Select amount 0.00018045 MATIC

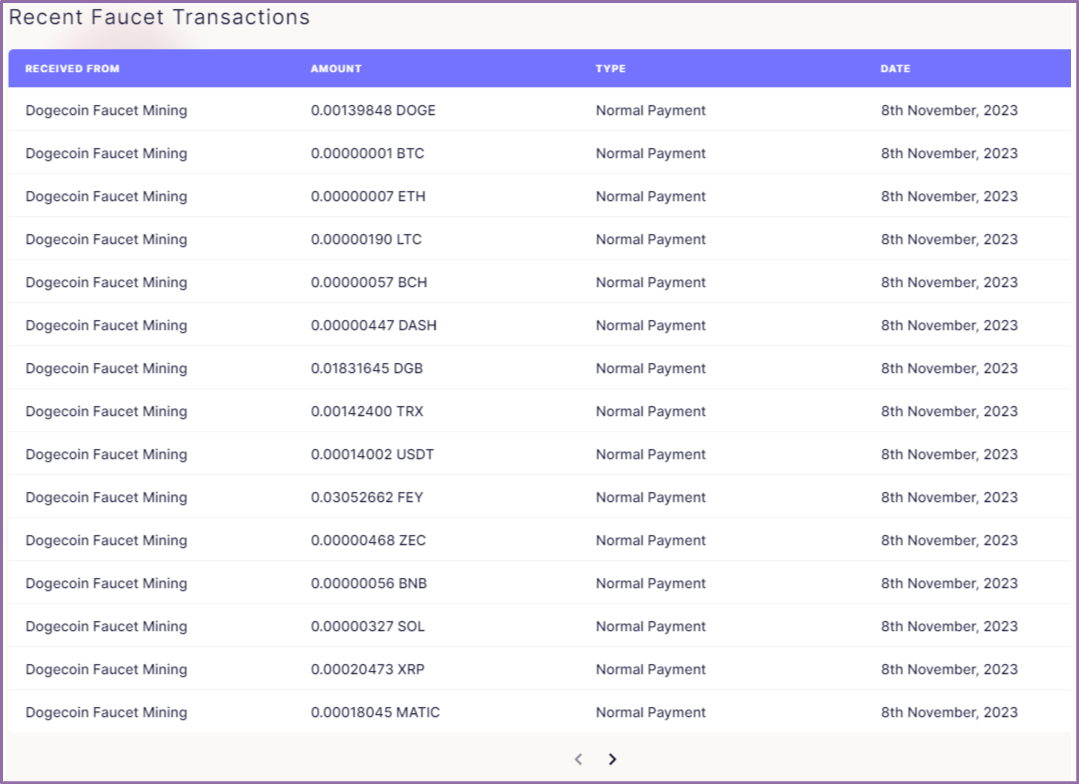point(375,712)
